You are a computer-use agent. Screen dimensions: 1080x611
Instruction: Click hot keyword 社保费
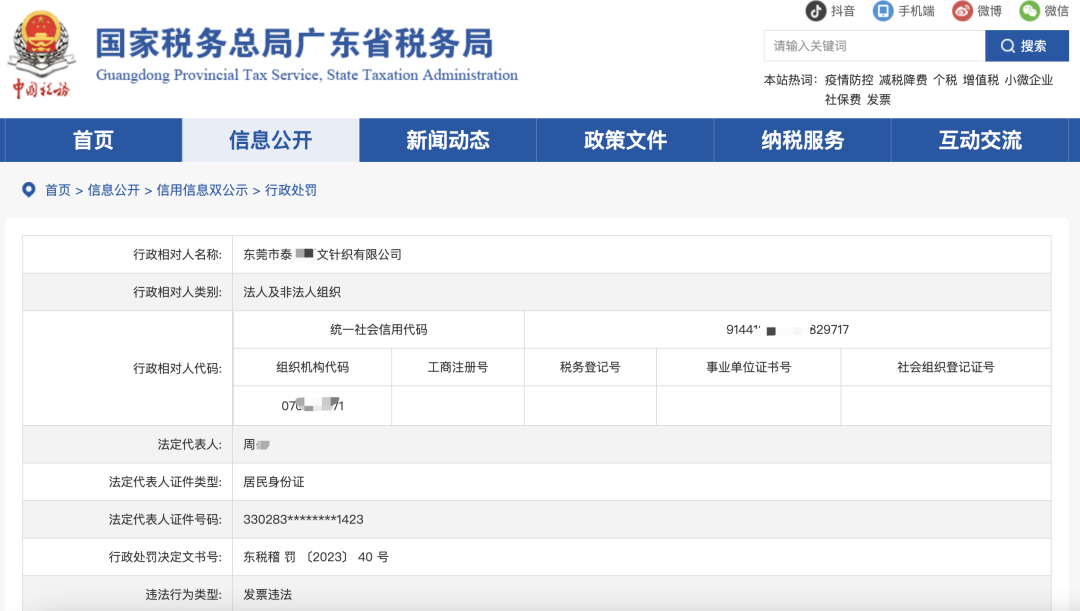pyautogui.click(x=842, y=100)
